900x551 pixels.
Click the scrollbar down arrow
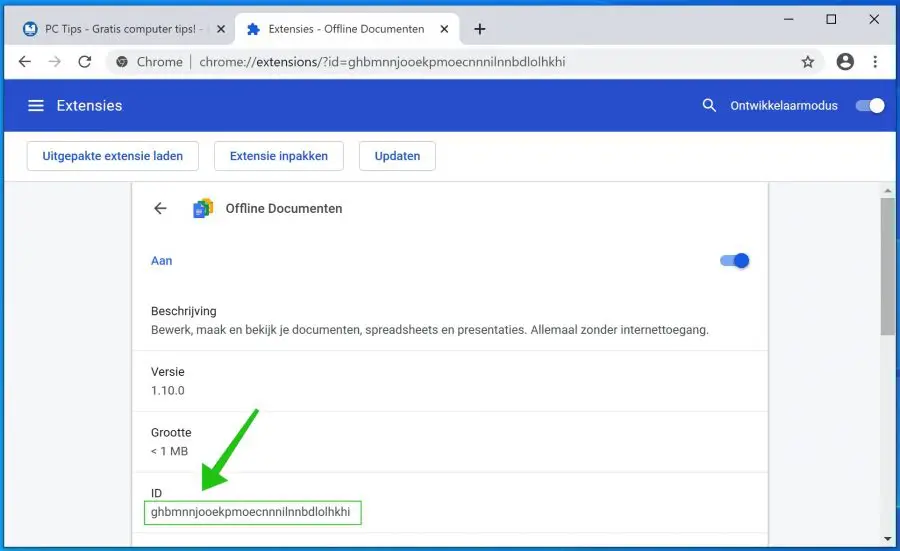point(887,539)
